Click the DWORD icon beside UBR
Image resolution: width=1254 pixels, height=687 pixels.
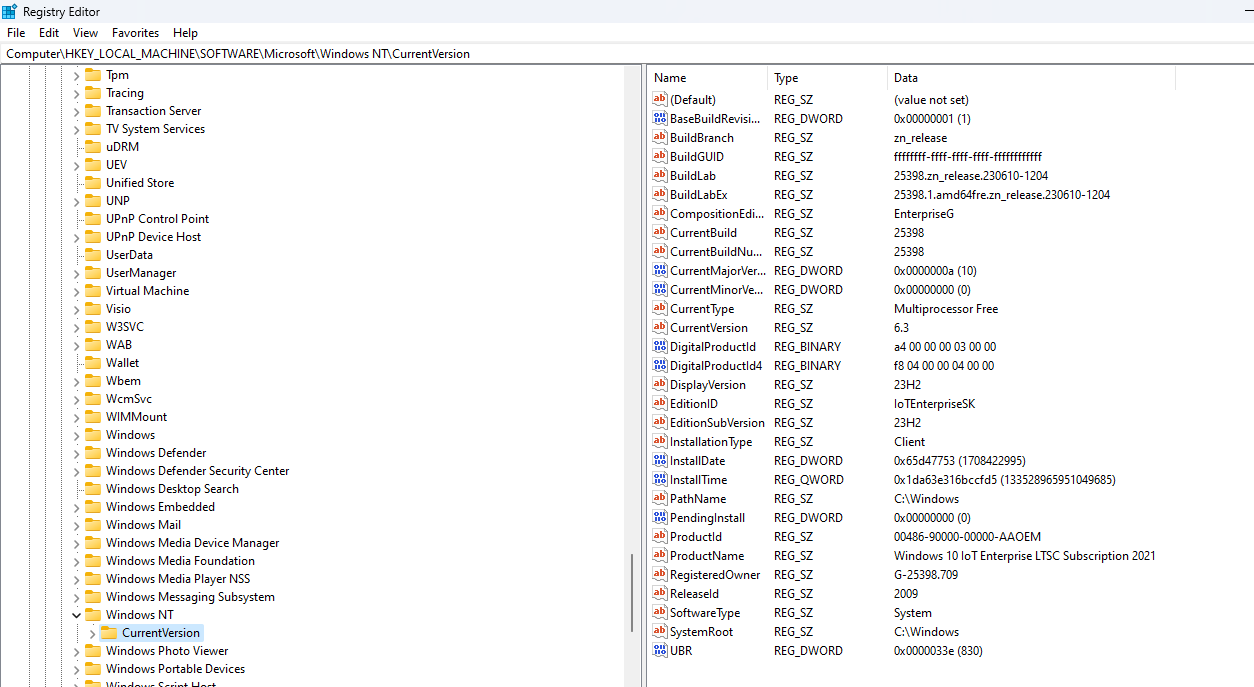[659, 650]
